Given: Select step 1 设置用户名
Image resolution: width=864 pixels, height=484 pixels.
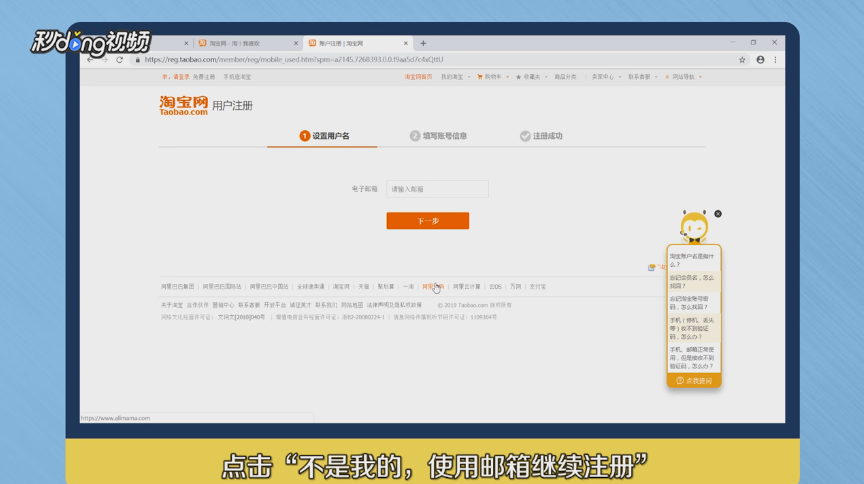Looking at the screenshot, I should (x=324, y=136).
